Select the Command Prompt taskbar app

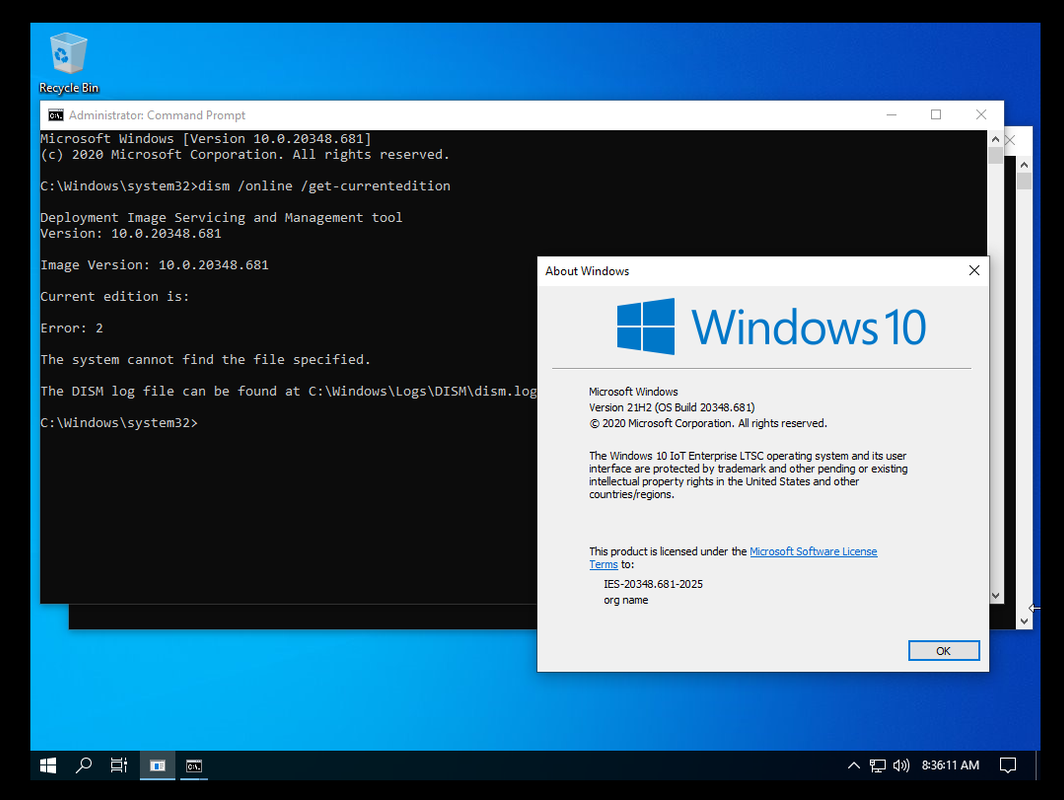coord(193,765)
